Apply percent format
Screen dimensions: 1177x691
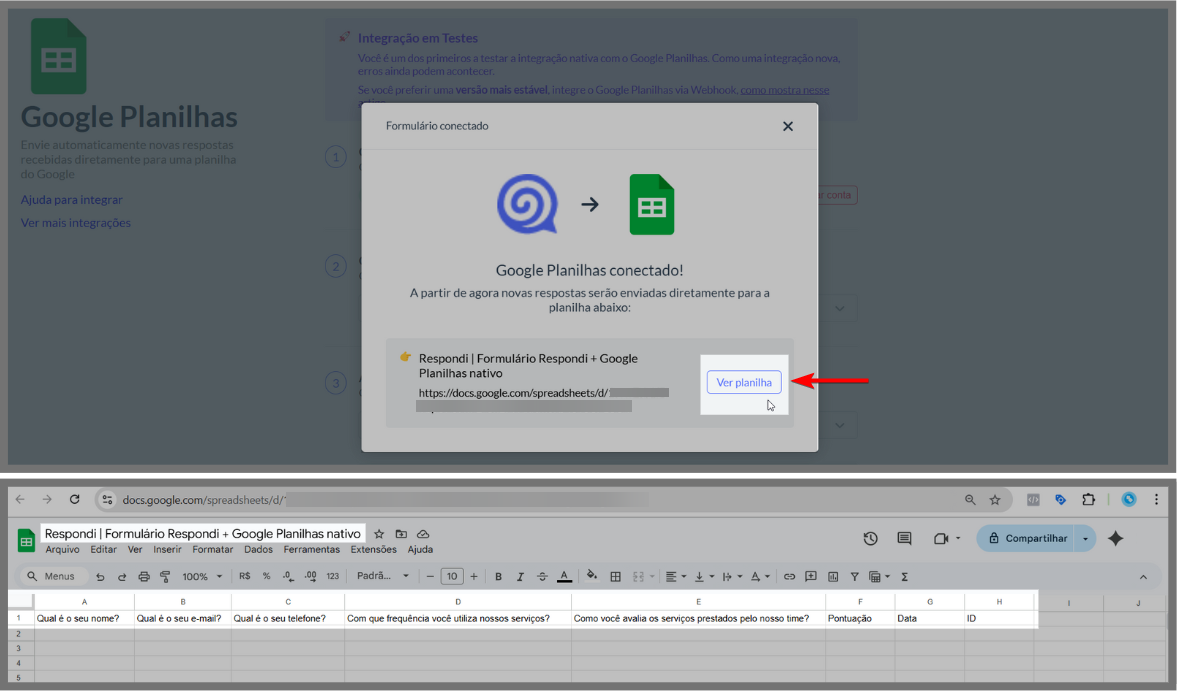click(266, 576)
